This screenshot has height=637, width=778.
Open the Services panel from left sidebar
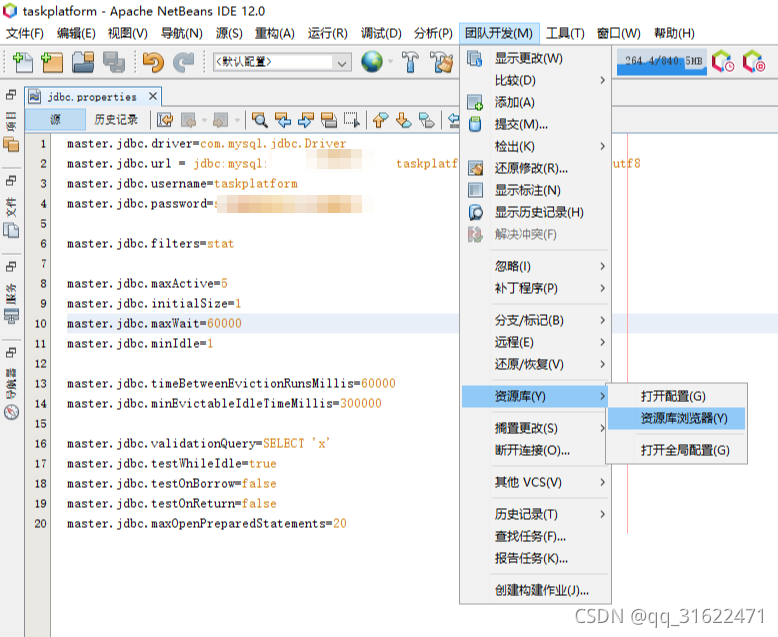click(x=11, y=304)
